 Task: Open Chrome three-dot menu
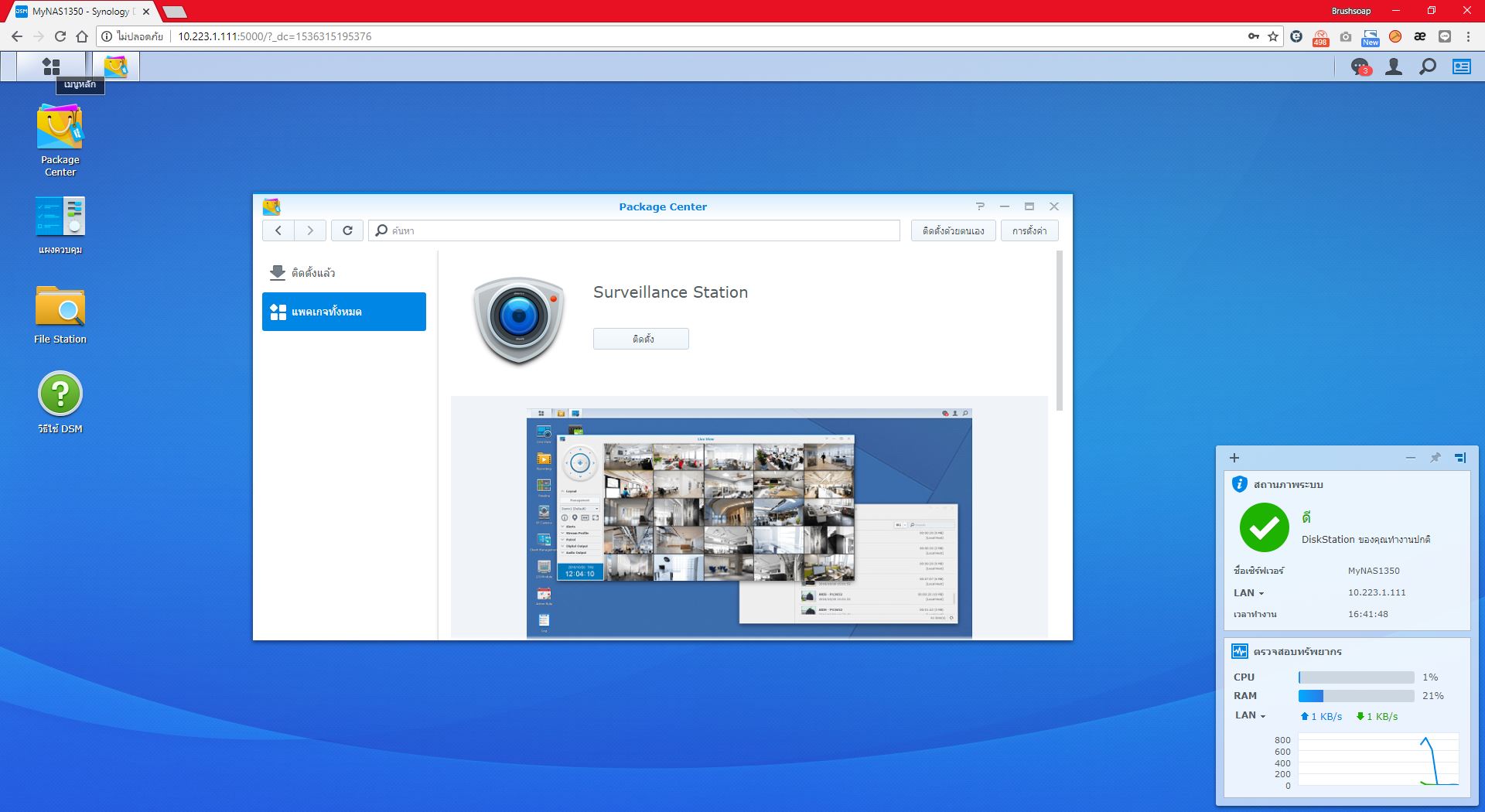point(1469,36)
